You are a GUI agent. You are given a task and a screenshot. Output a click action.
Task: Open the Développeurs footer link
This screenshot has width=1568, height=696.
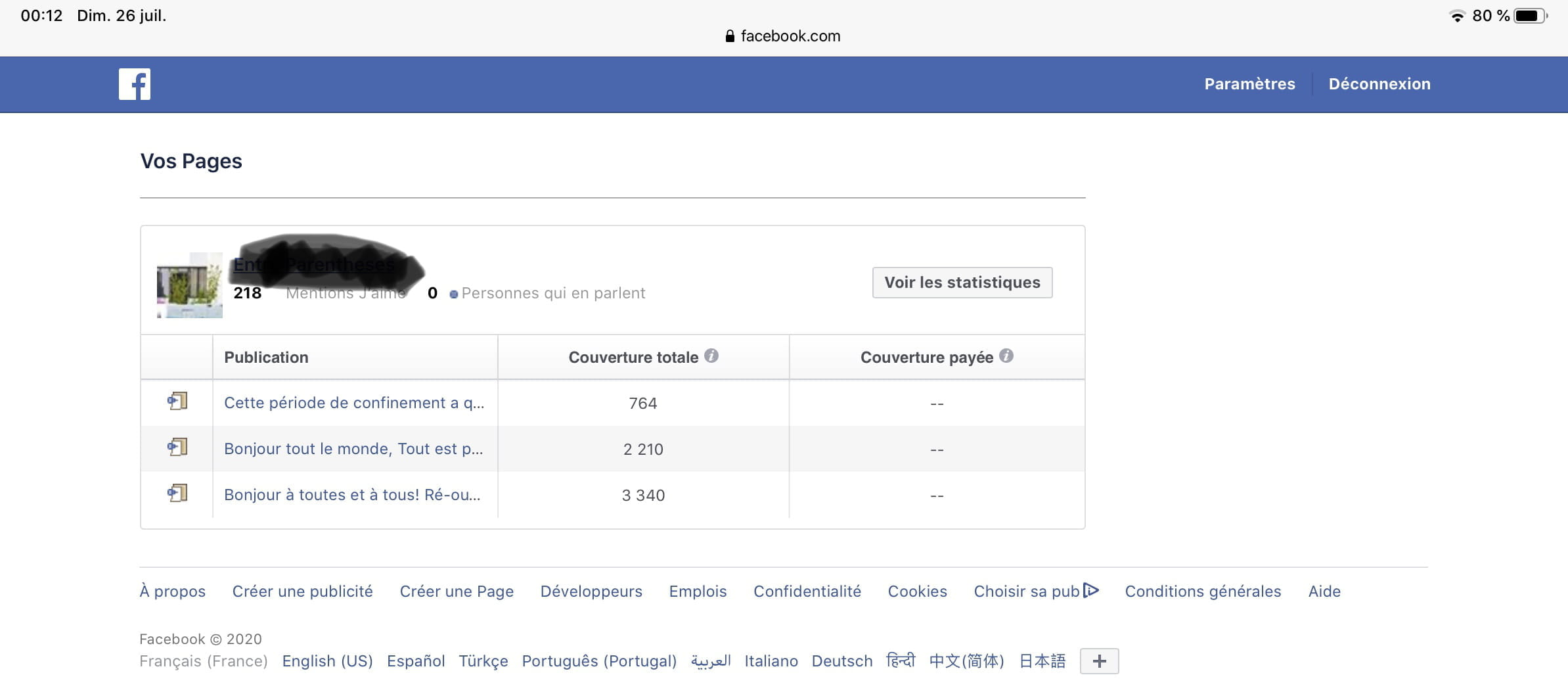tap(591, 592)
